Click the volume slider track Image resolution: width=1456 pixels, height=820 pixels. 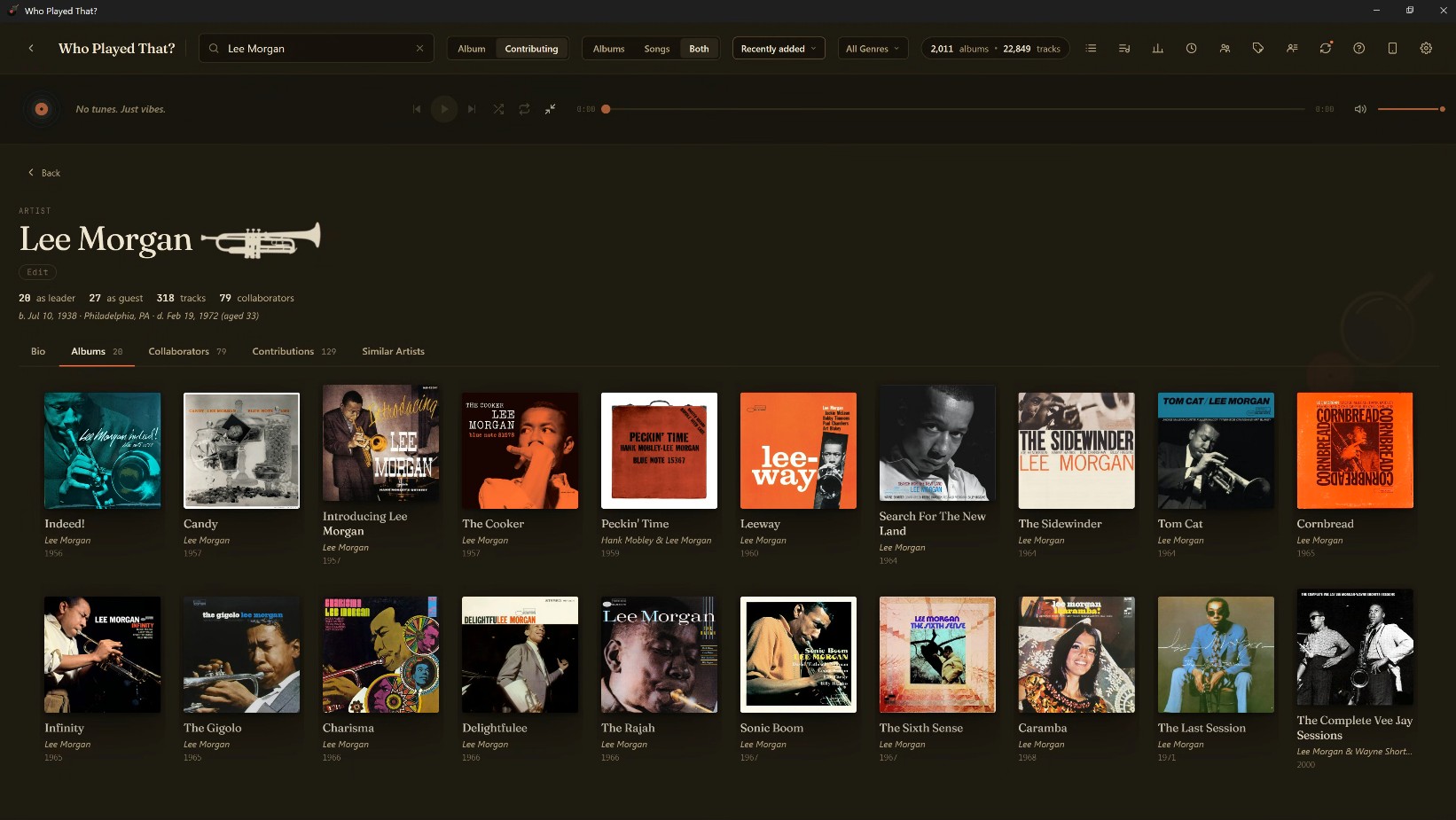click(1411, 109)
